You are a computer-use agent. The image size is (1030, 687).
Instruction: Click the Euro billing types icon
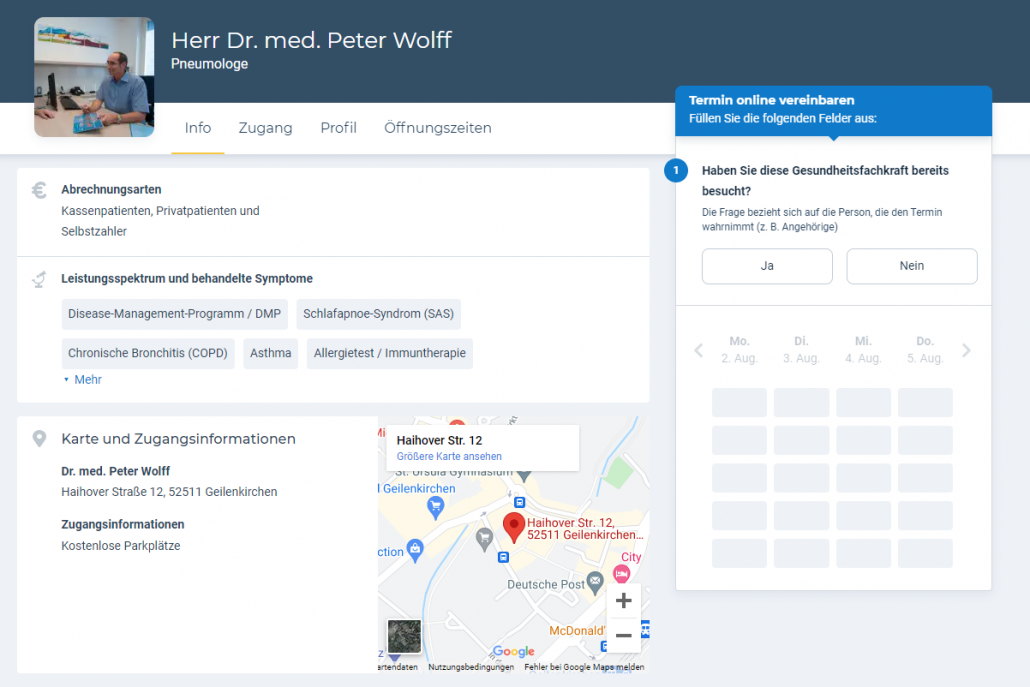coord(39,190)
